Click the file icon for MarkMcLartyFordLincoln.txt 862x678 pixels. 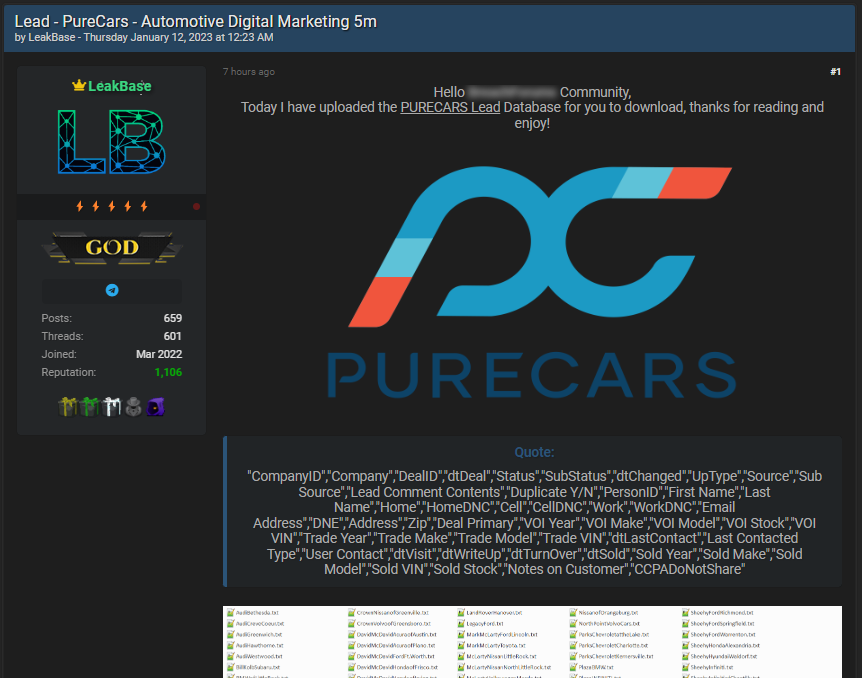(x=461, y=634)
